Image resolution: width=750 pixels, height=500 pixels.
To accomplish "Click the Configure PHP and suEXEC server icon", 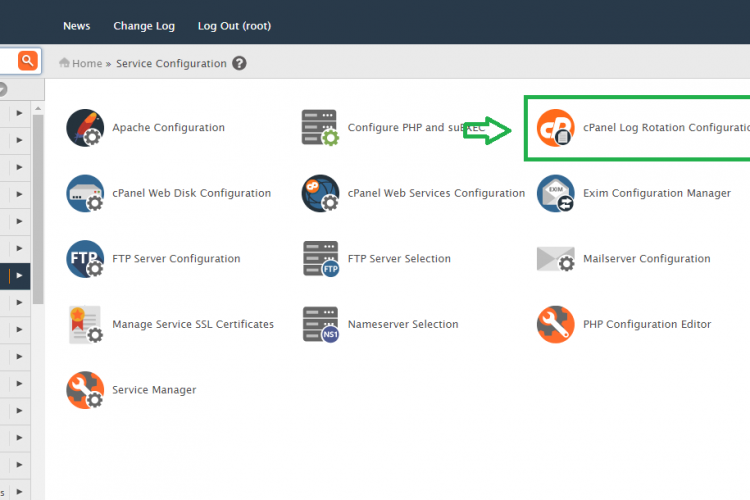I will point(320,128).
